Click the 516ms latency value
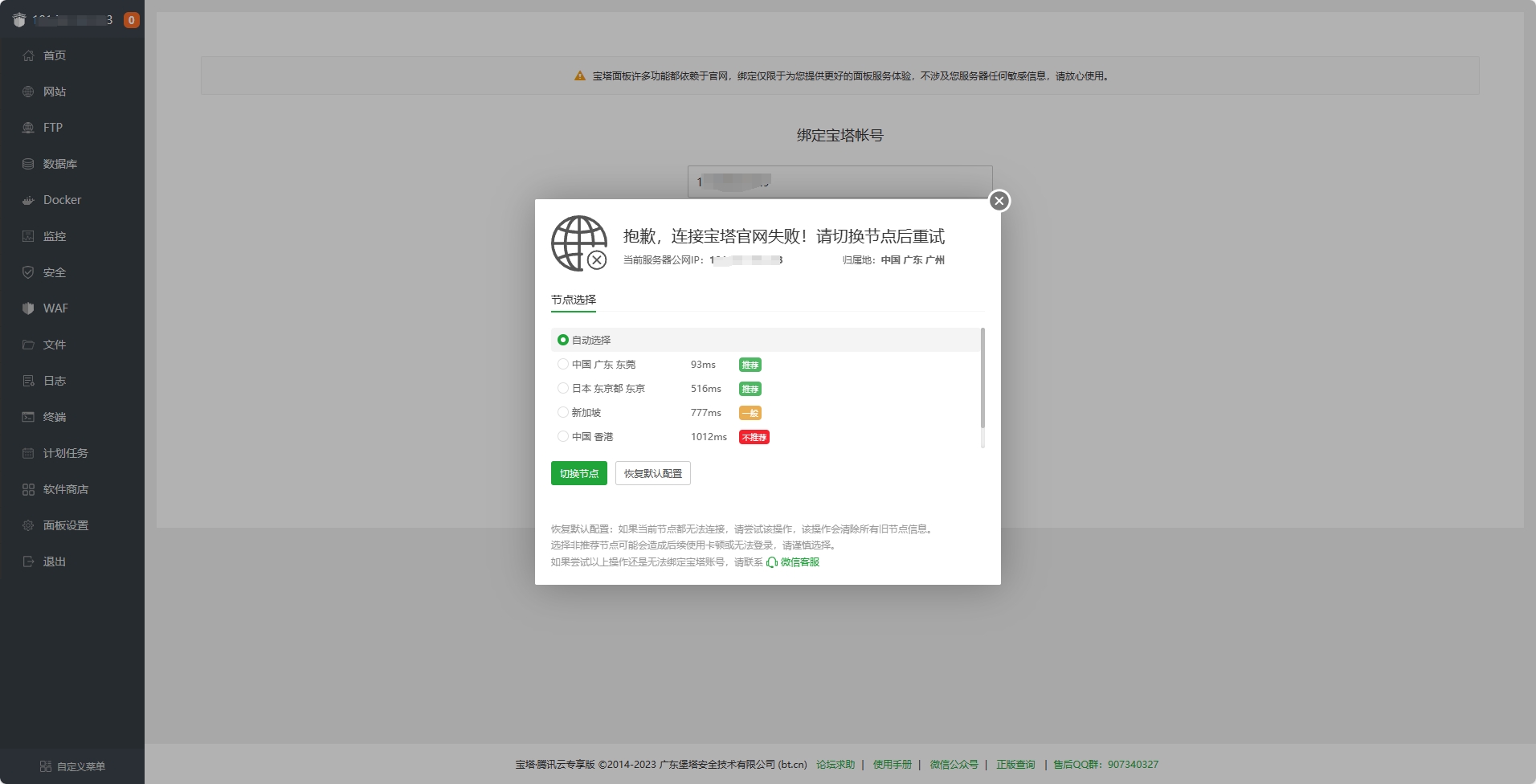The height and width of the screenshot is (784, 1536). click(706, 389)
